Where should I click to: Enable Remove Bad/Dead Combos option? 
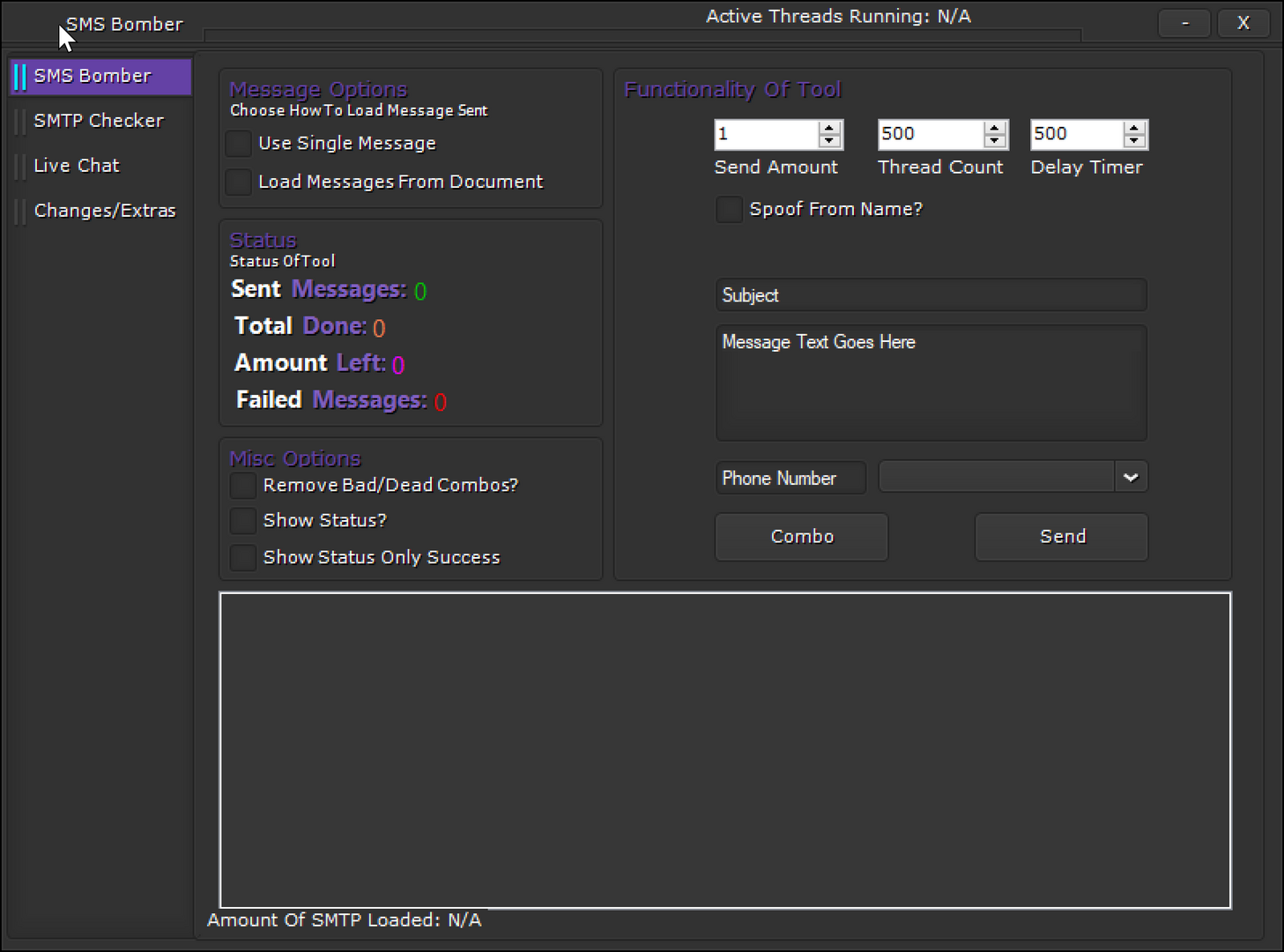pyautogui.click(x=243, y=486)
